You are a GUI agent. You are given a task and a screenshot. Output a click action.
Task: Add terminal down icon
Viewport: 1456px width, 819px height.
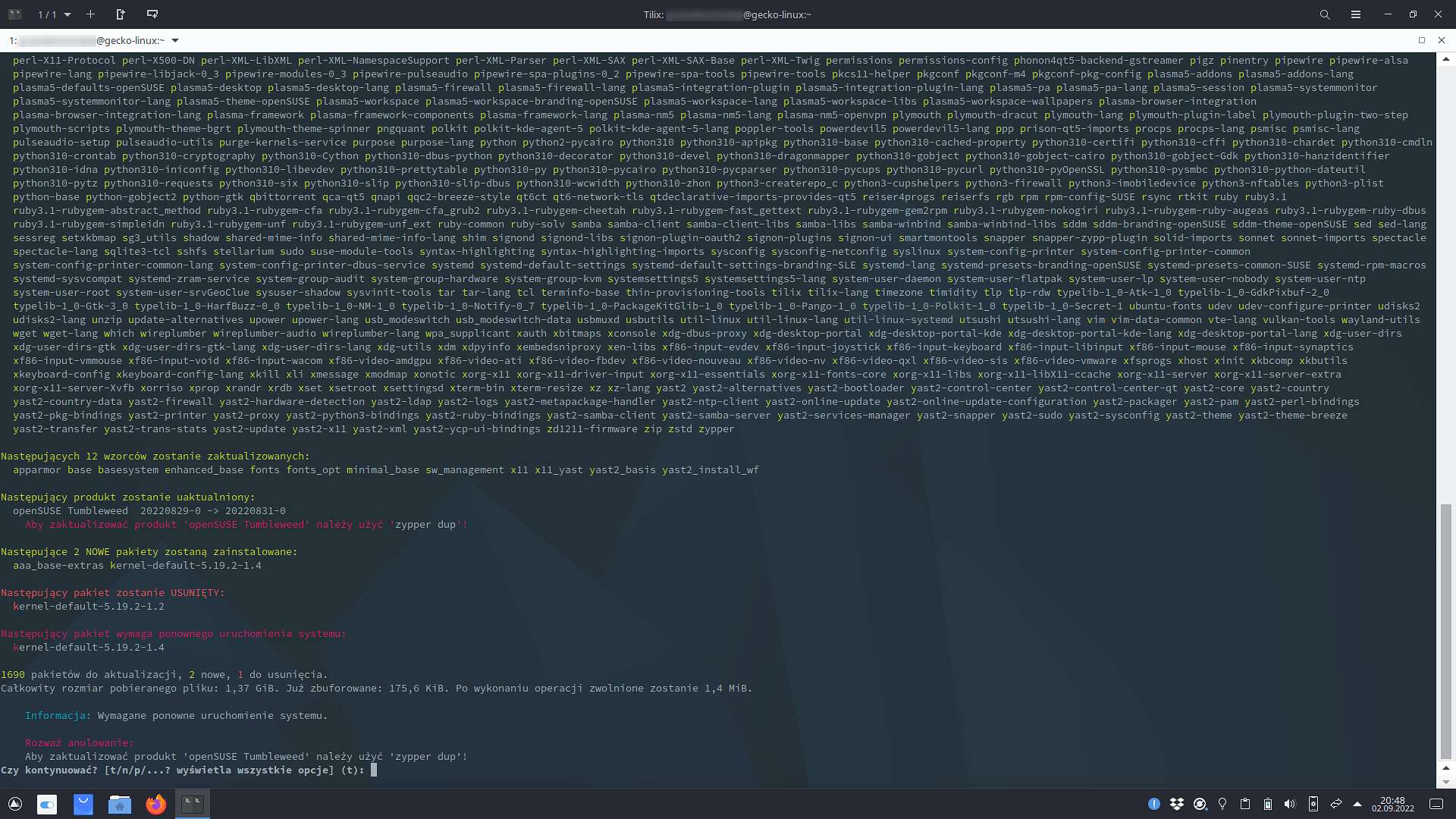coord(152,14)
